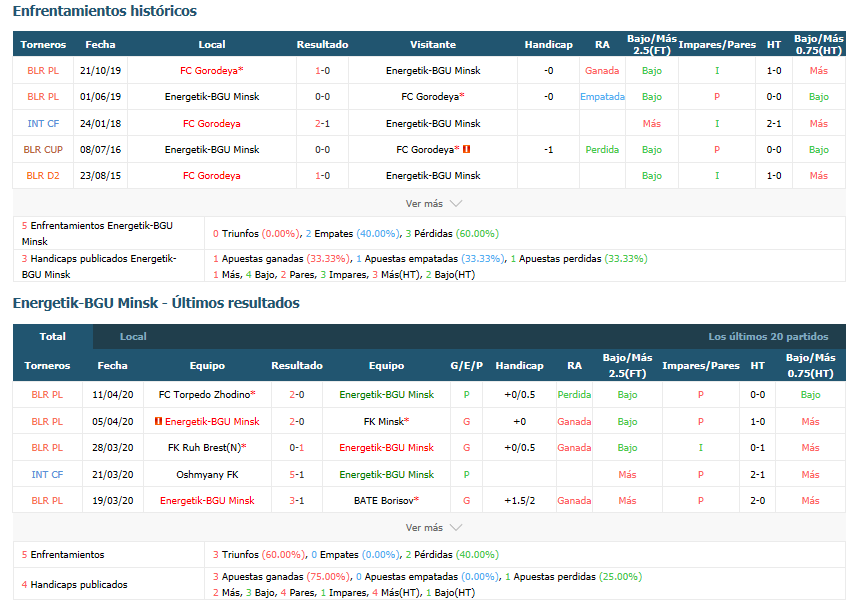Open Oshmyany FK team link
Image resolution: width=852 pixels, height=602 pixels.
point(207,474)
